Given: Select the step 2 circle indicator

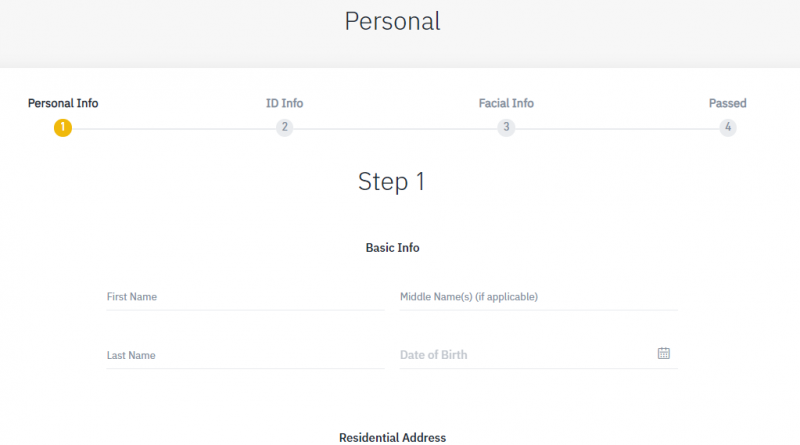Looking at the screenshot, I should pos(285,127).
